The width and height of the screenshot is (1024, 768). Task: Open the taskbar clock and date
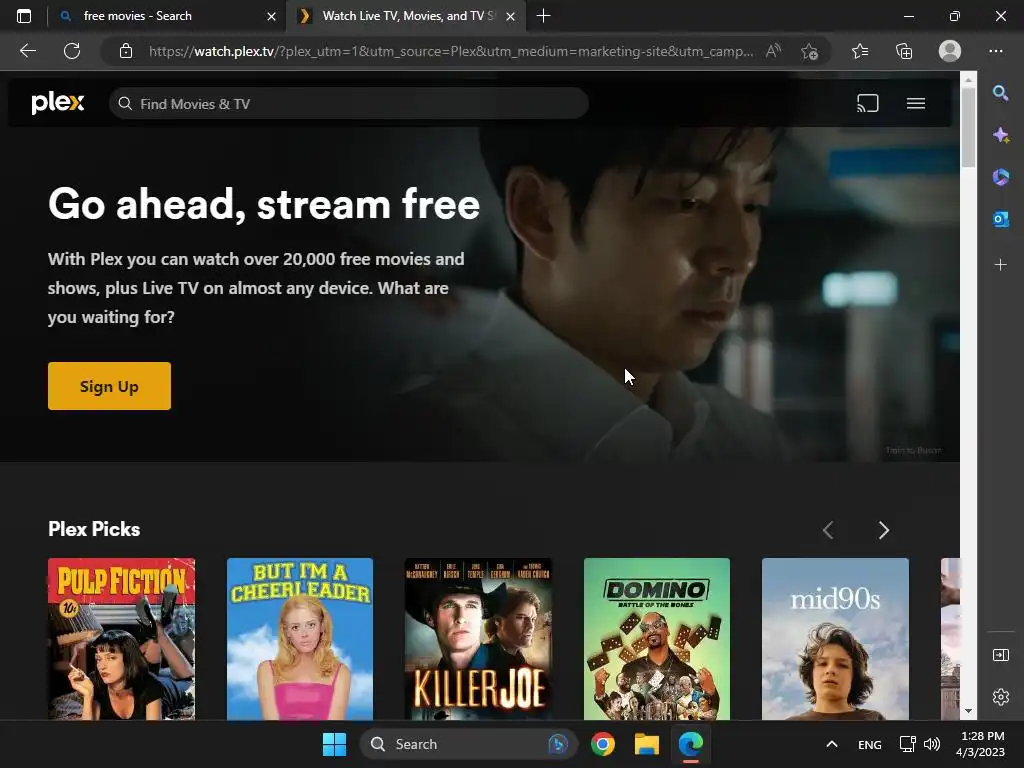(980, 744)
